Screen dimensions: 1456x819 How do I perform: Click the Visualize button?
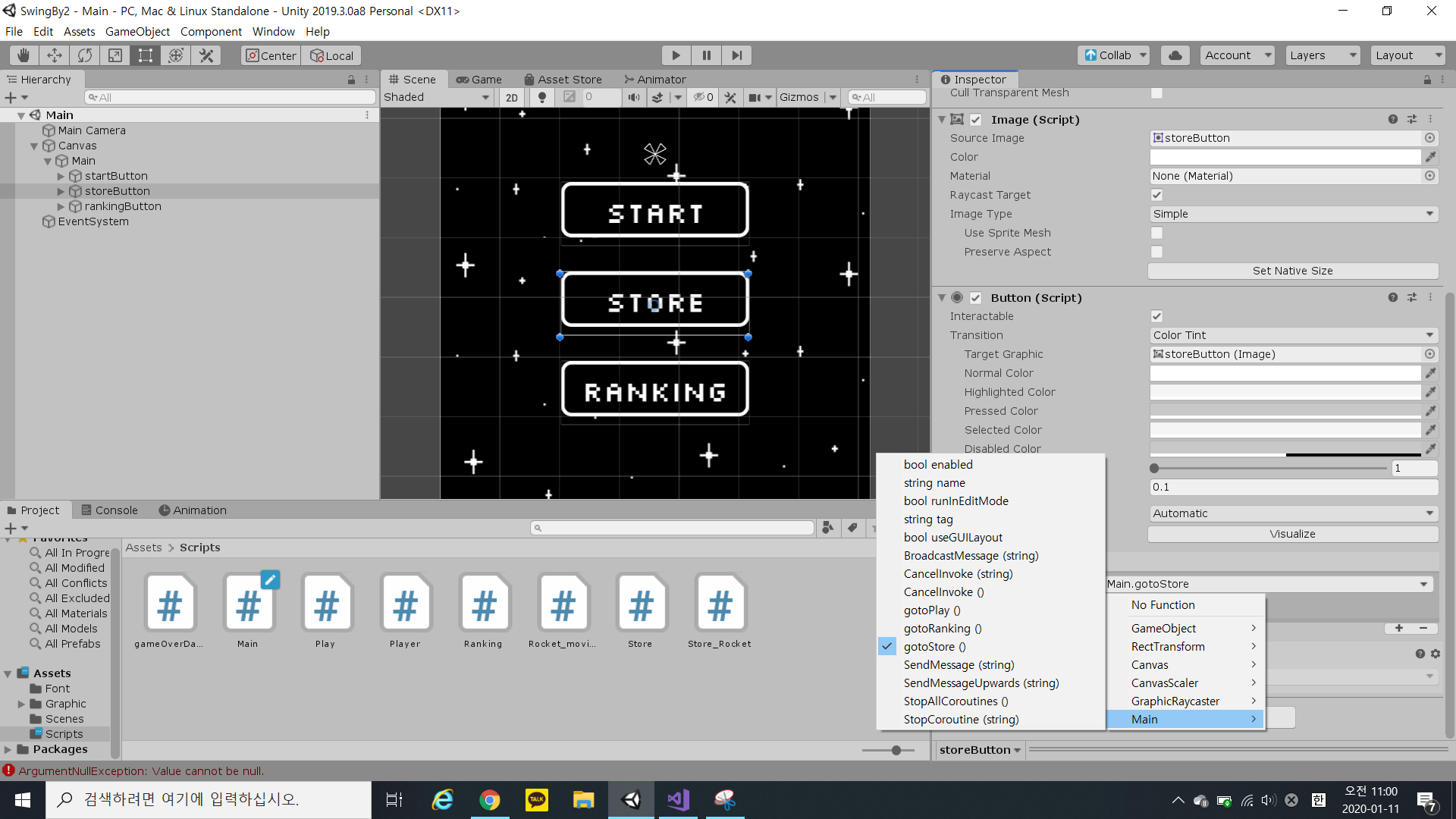pyautogui.click(x=1292, y=534)
